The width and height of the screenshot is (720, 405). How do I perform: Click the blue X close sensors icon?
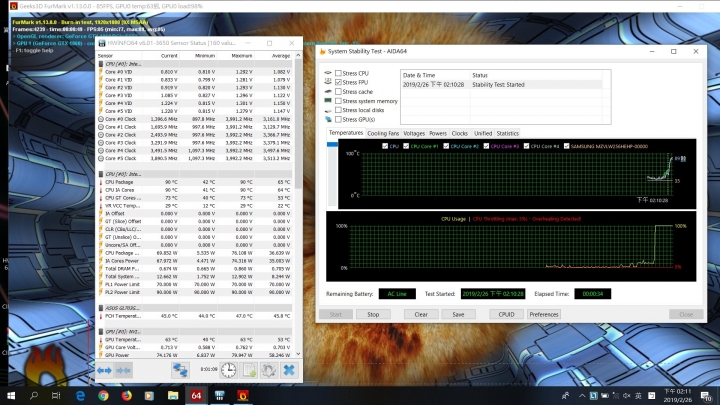click(x=289, y=370)
